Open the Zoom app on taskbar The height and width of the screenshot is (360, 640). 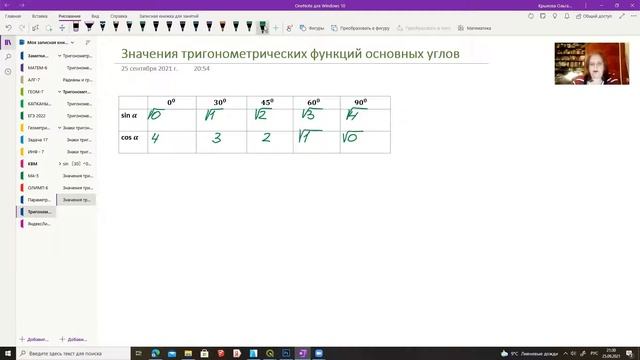click(319, 353)
